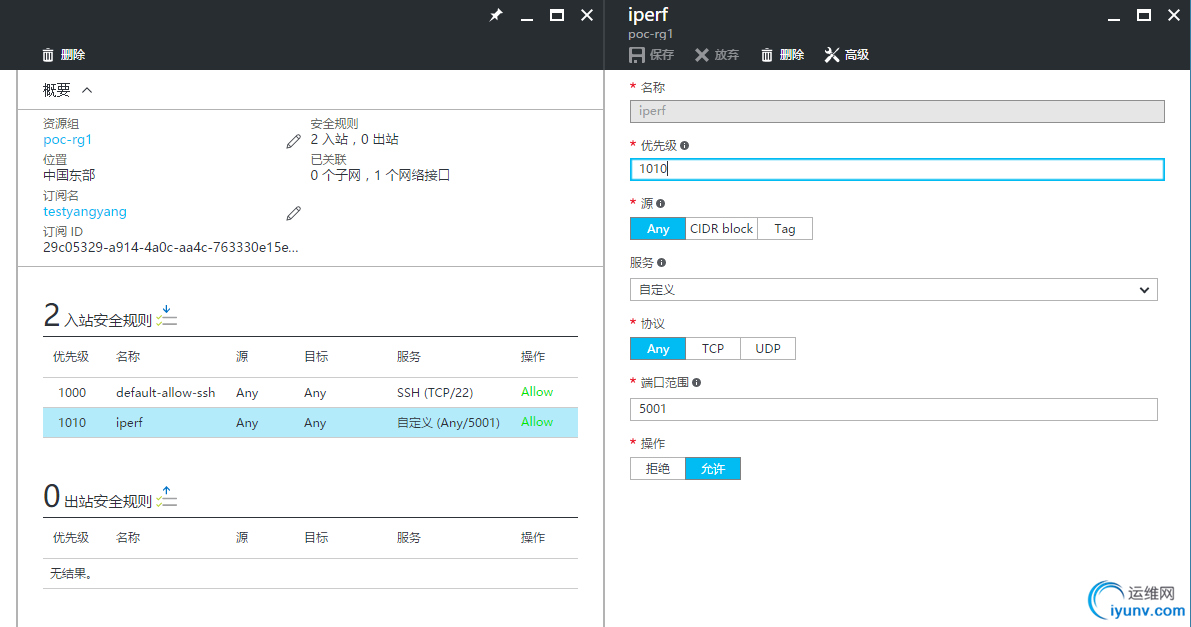
Task: Click port range (端口范围) info icon
Action: [x=696, y=383]
